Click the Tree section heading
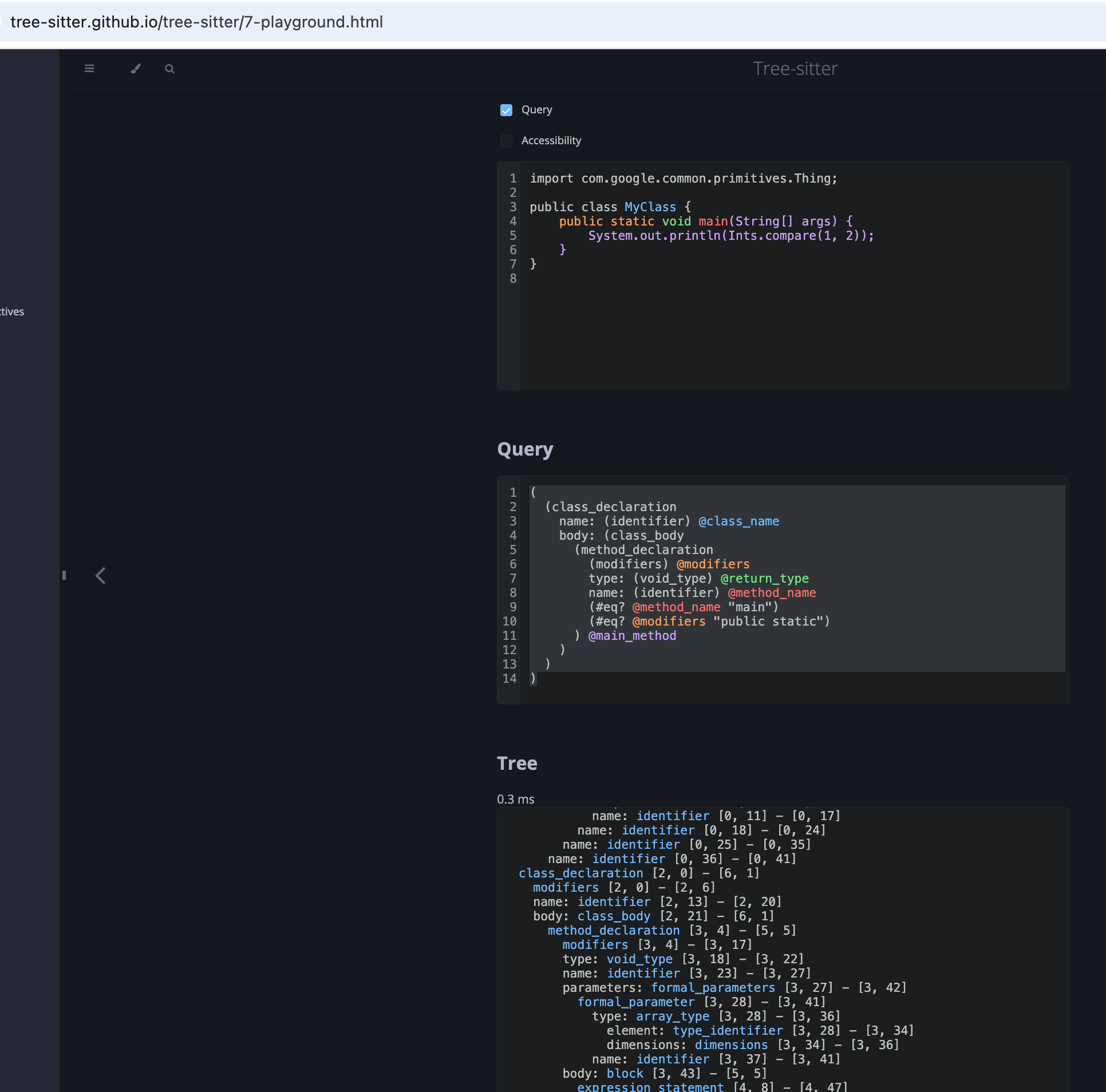The width and height of the screenshot is (1106, 1092). click(x=517, y=763)
